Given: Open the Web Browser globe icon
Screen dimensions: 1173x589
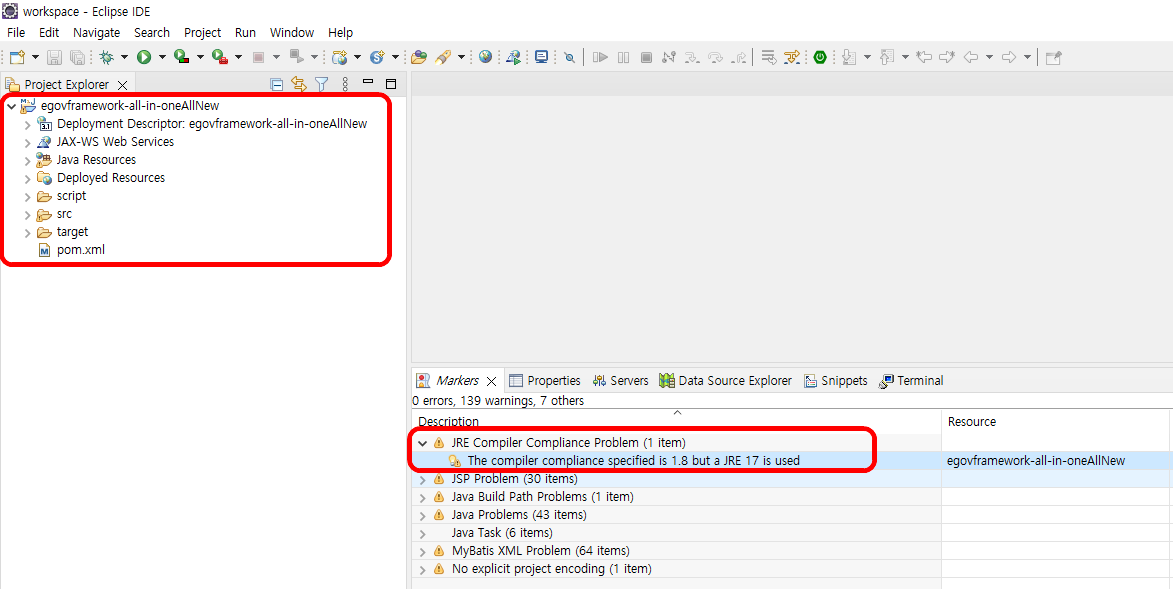Looking at the screenshot, I should click(x=486, y=57).
